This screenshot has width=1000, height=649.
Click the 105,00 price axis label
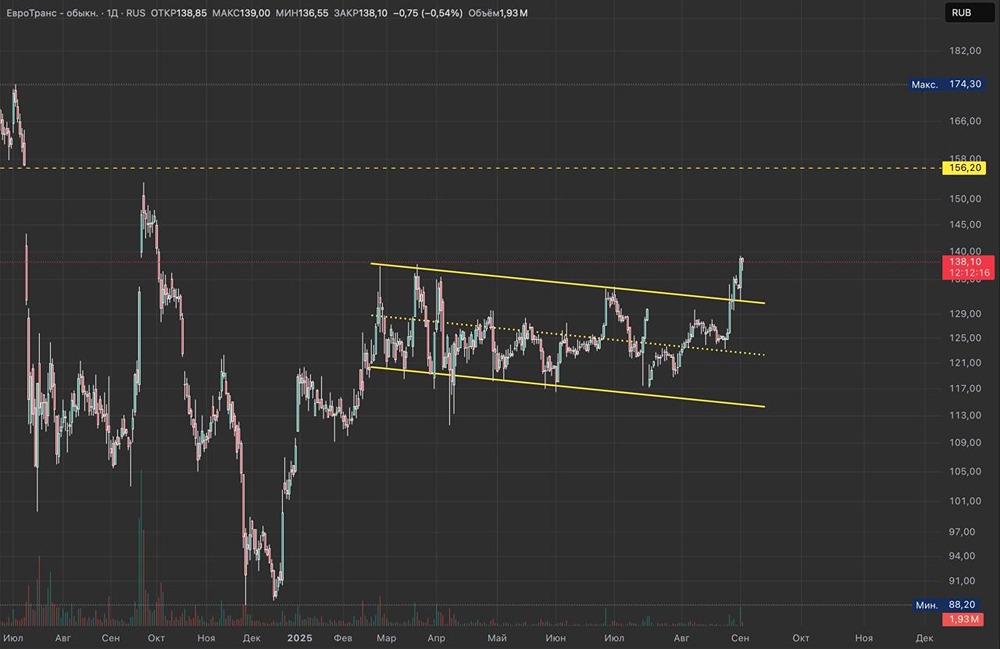(966, 471)
